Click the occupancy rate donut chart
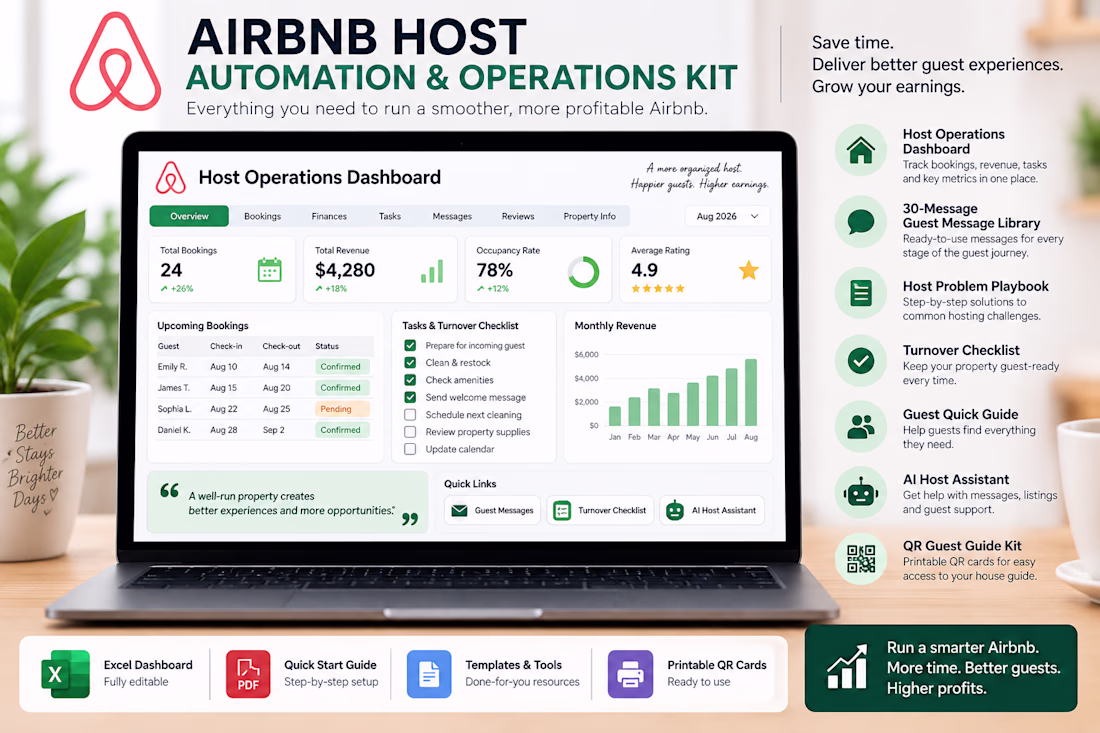 pos(583,272)
